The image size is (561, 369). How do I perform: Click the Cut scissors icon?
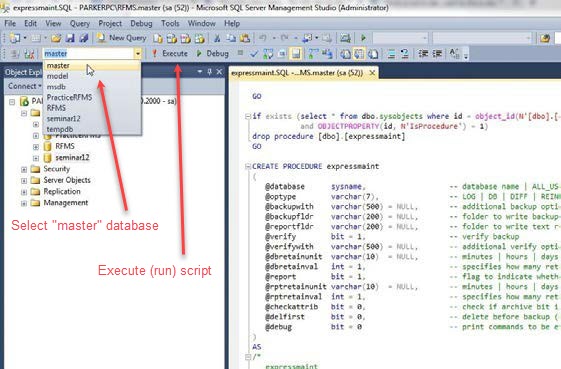pyautogui.click(x=217, y=38)
